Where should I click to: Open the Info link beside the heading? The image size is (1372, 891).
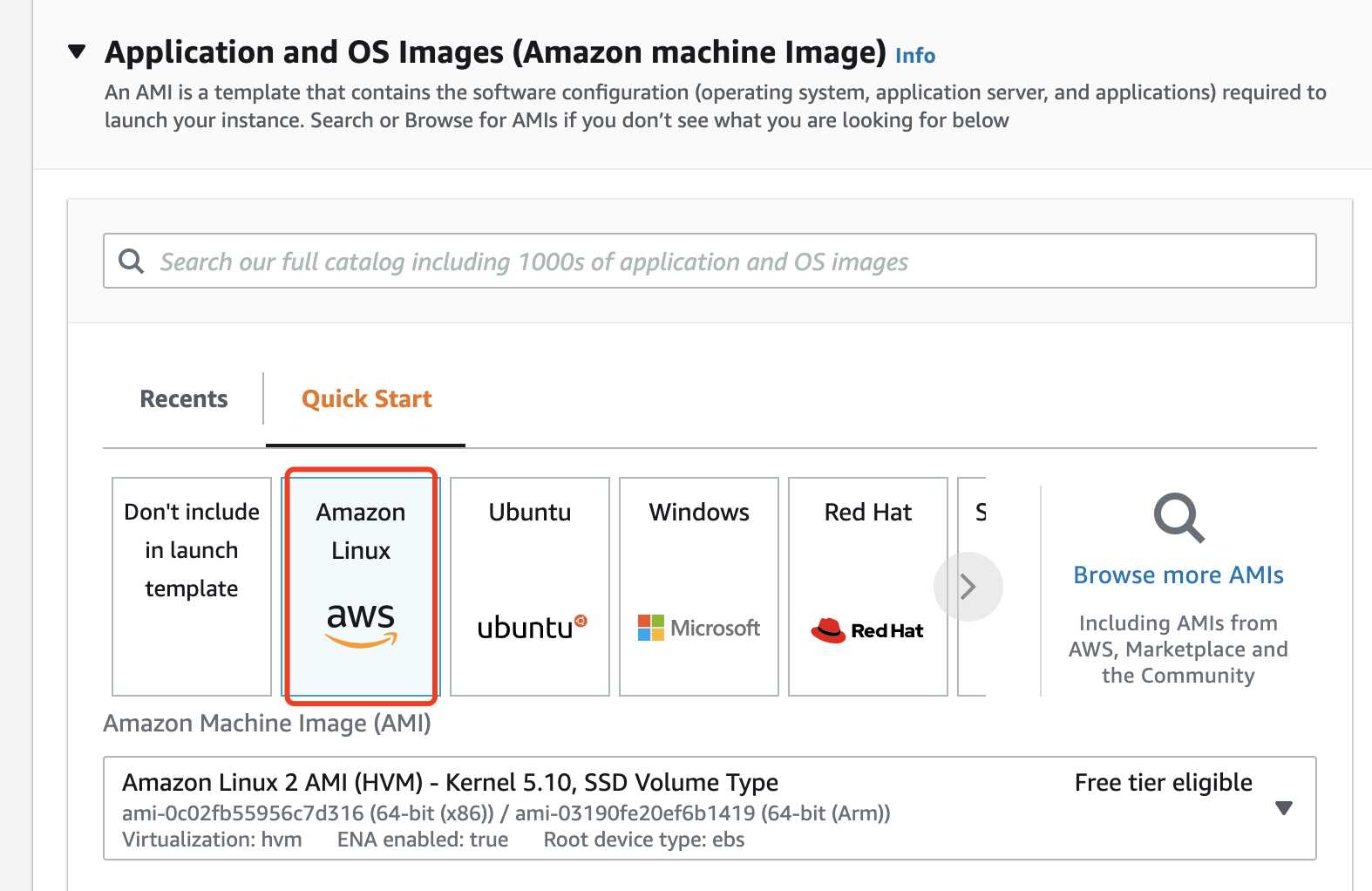[x=915, y=56]
